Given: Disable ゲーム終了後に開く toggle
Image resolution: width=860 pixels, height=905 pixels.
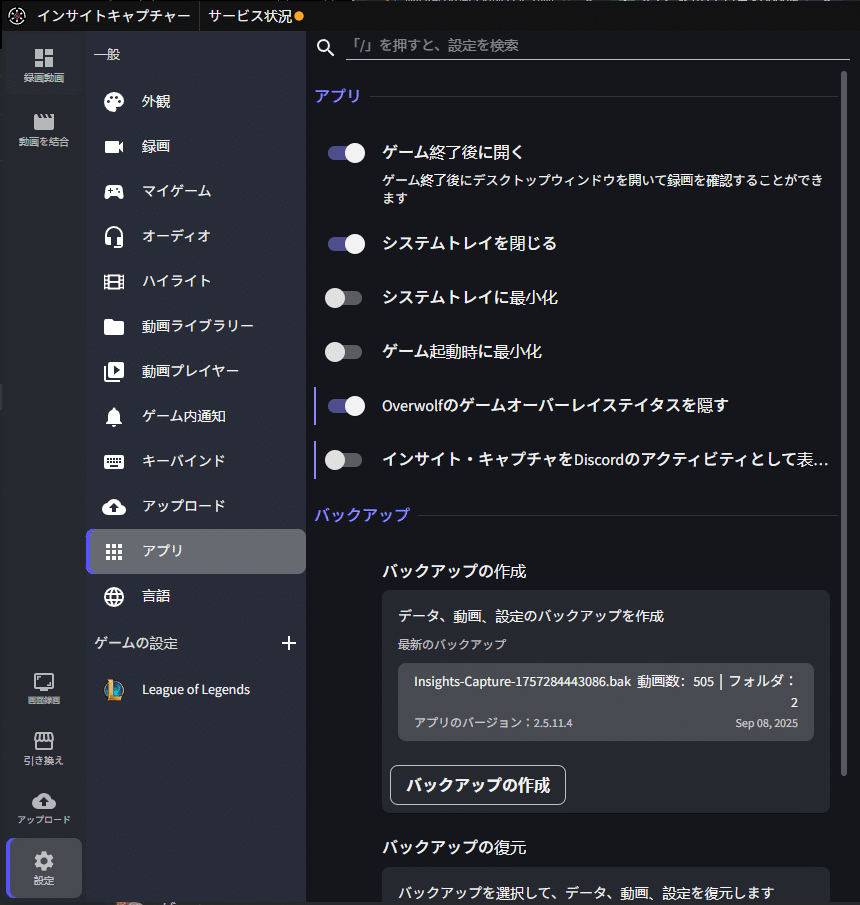Looking at the screenshot, I should click(345, 153).
